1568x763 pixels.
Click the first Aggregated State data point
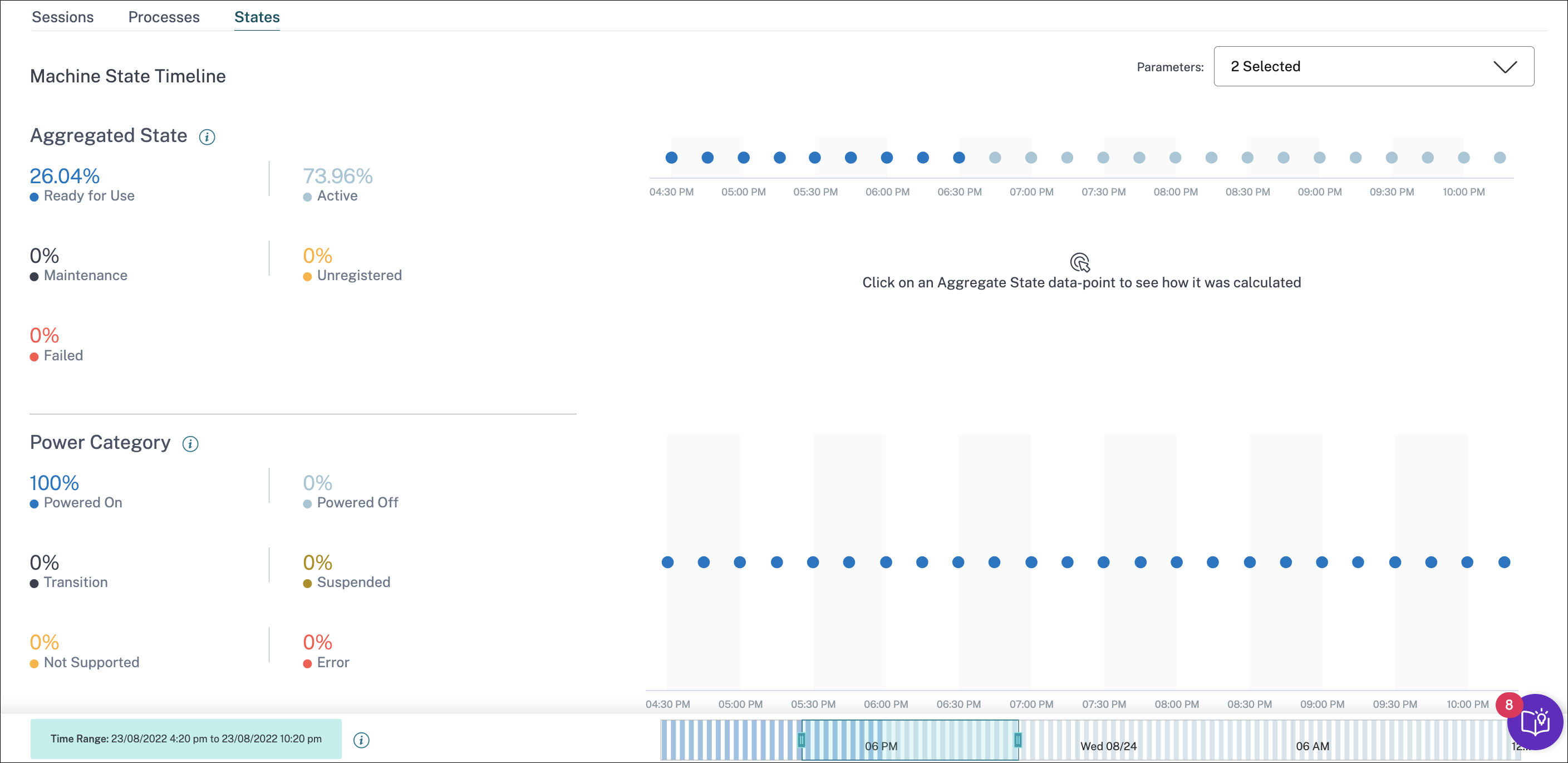pyautogui.click(x=671, y=158)
